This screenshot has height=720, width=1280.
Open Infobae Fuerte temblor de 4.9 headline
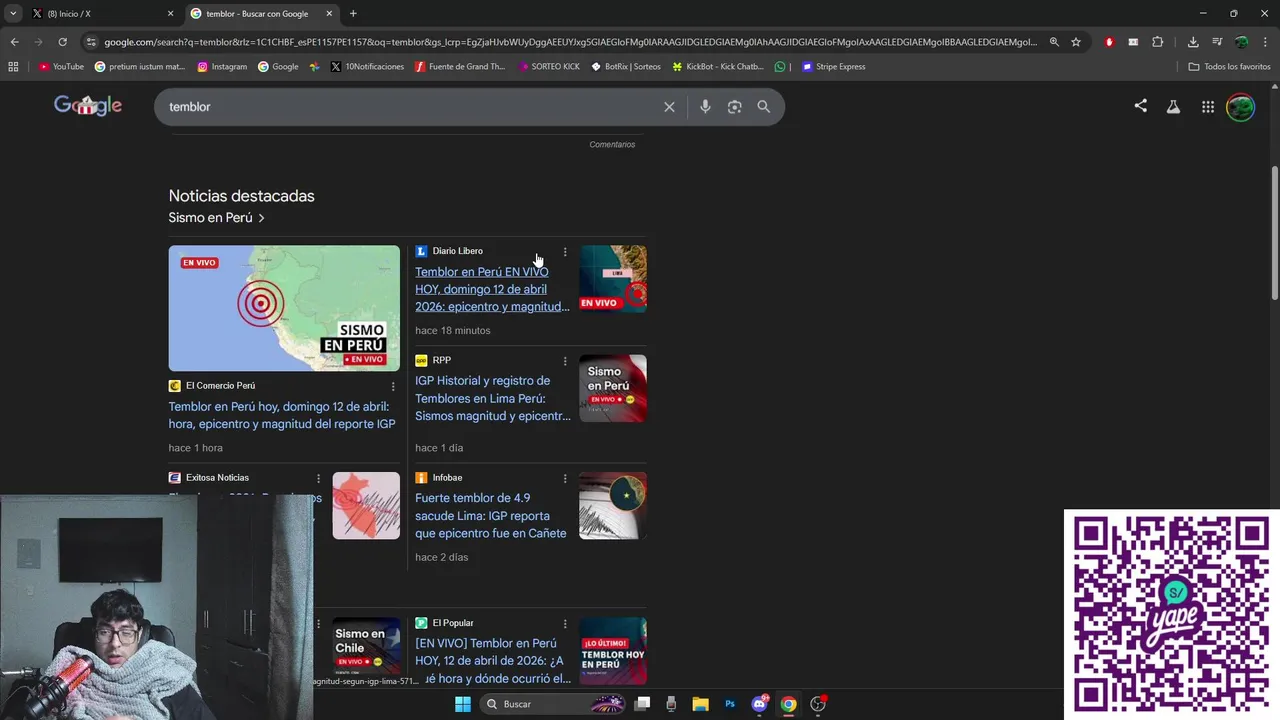490,516
